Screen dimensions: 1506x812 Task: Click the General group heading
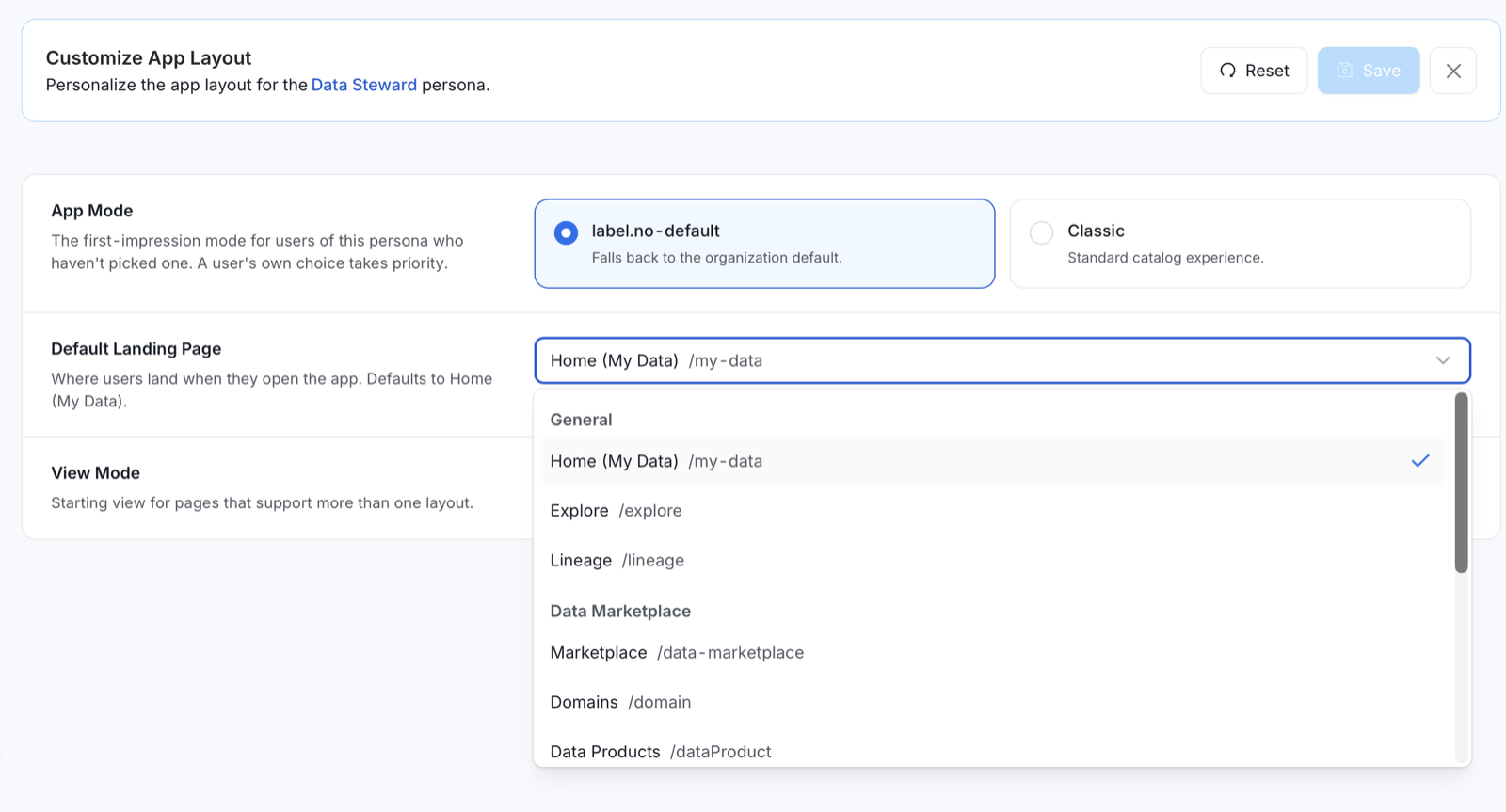point(581,420)
